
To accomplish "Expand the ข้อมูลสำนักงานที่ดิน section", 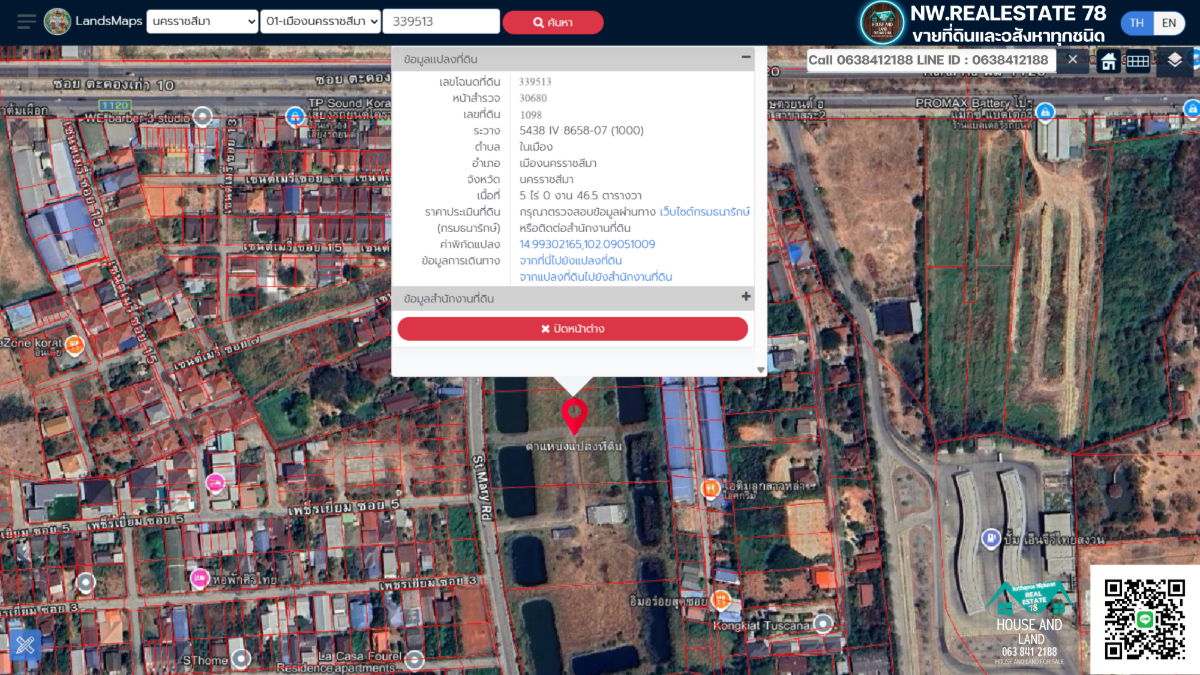I will [746, 297].
